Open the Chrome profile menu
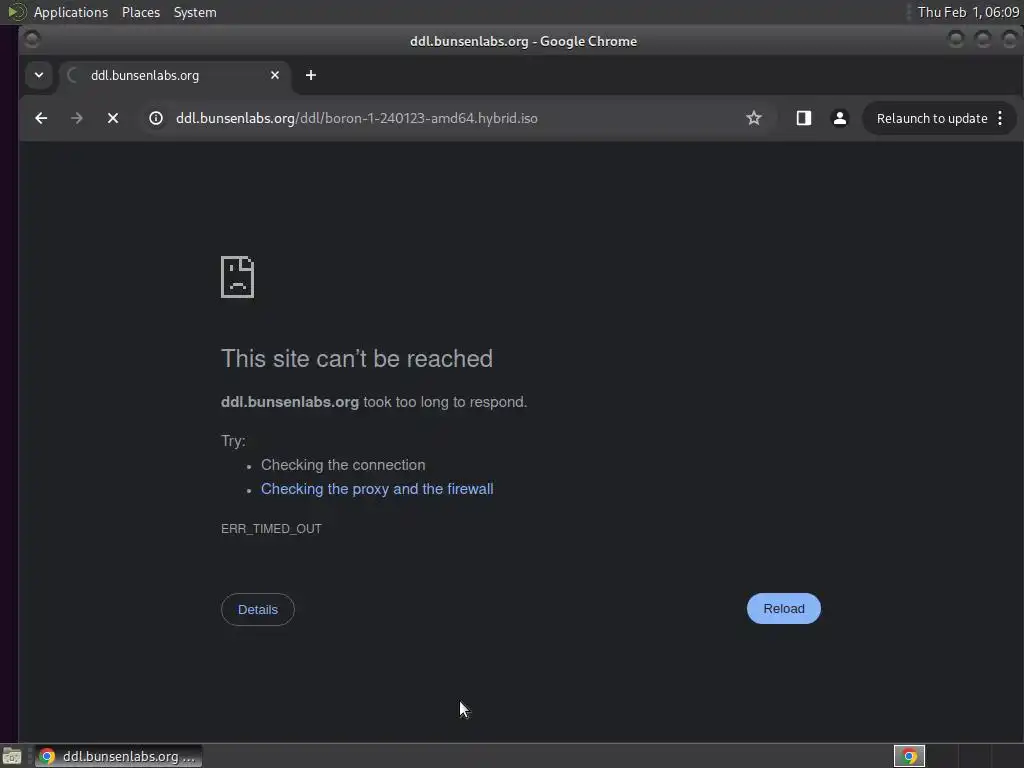 [x=840, y=118]
